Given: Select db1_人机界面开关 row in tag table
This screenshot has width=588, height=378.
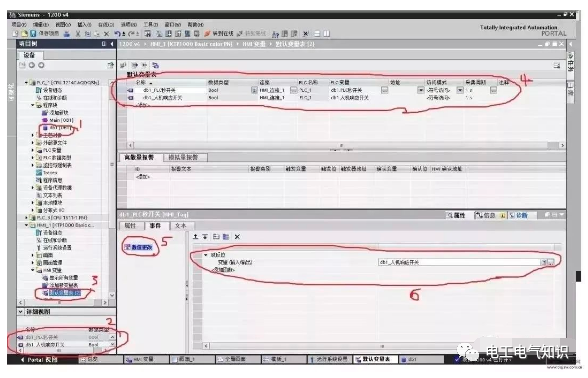Looking at the screenshot, I should click(162, 98).
